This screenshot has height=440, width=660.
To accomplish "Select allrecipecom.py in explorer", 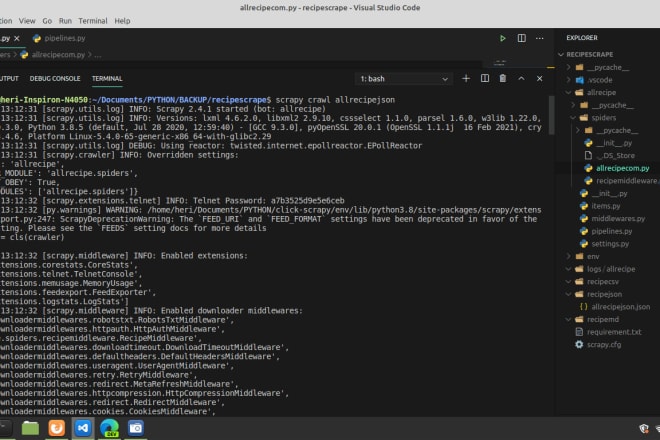I will coord(623,168).
